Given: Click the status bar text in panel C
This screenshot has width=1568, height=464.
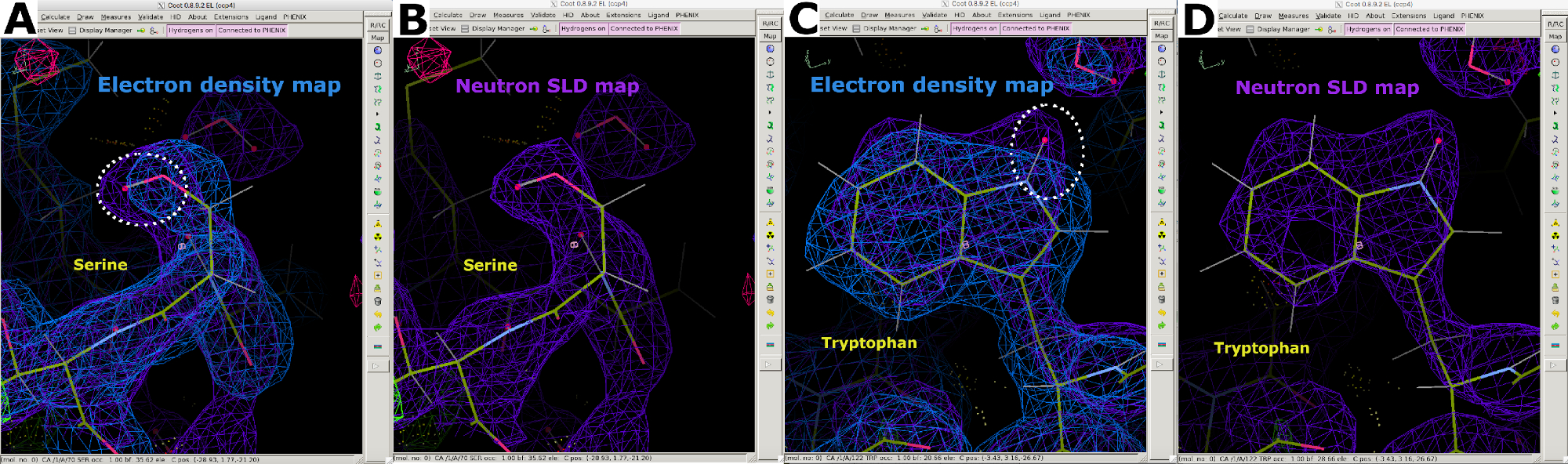Looking at the screenshot, I should pyautogui.click(x=914, y=459).
